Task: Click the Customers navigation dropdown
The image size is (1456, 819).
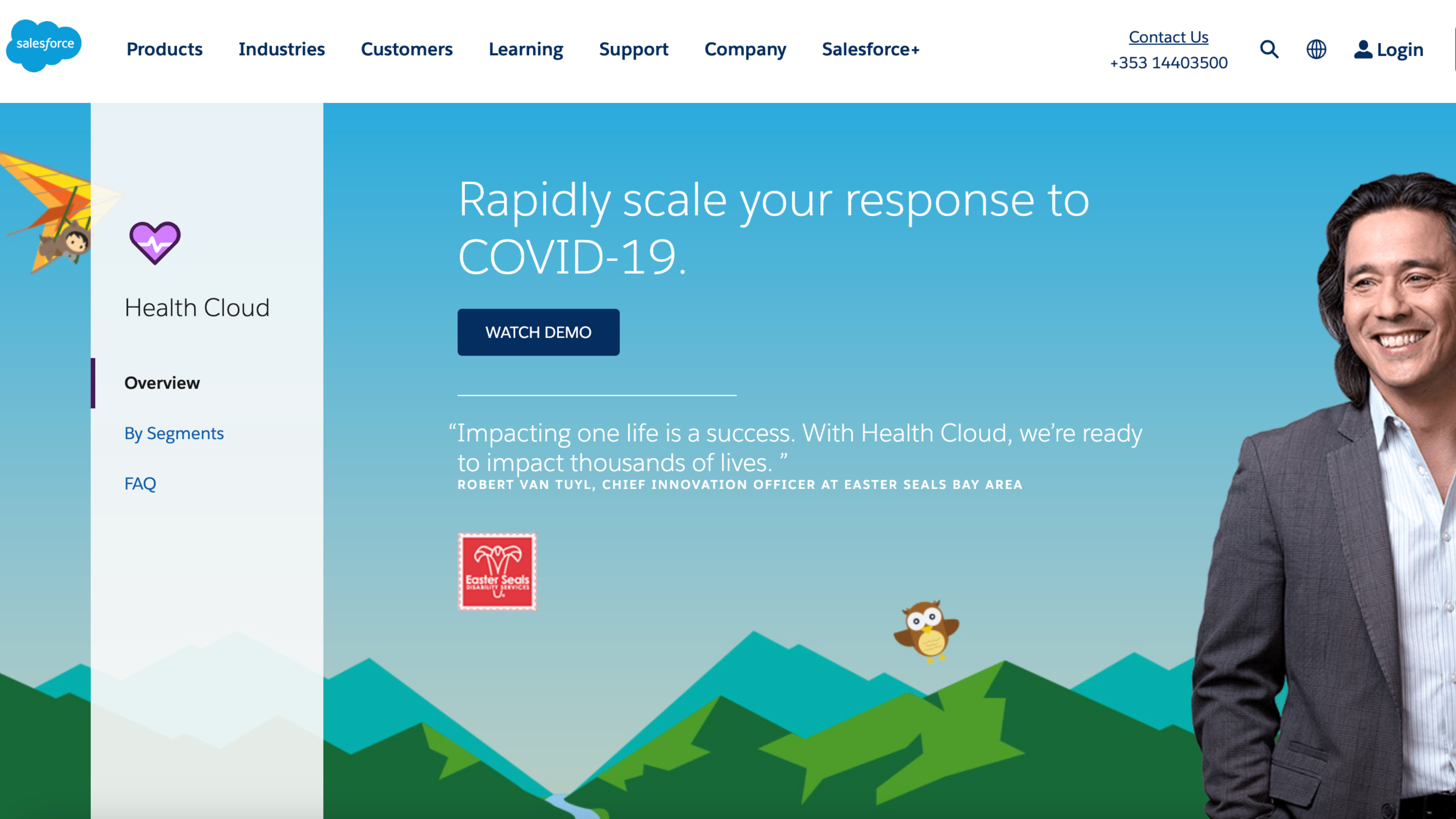Action: 407,49
